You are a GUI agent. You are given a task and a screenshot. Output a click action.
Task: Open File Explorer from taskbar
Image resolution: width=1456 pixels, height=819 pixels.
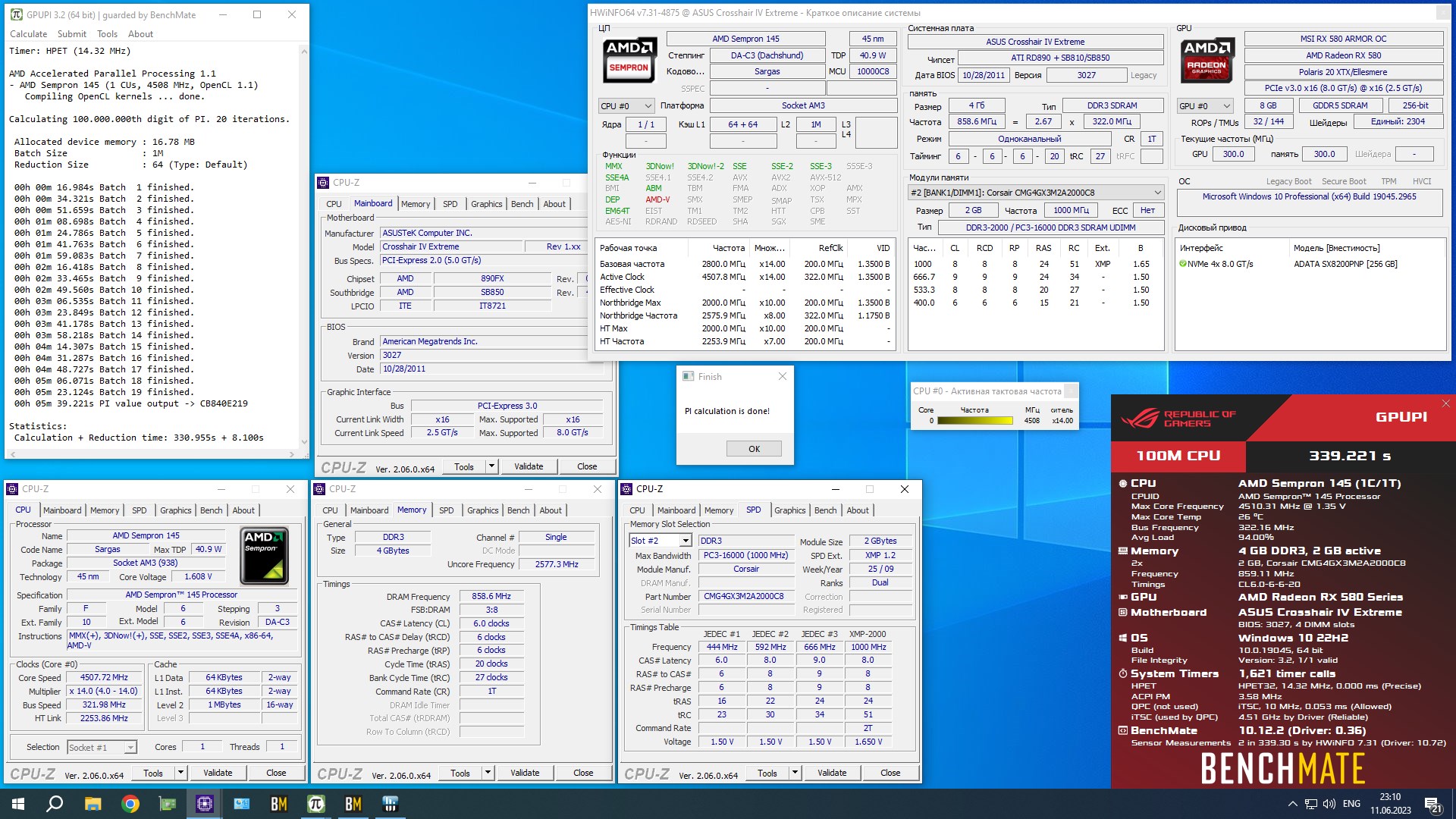point(93,804)
